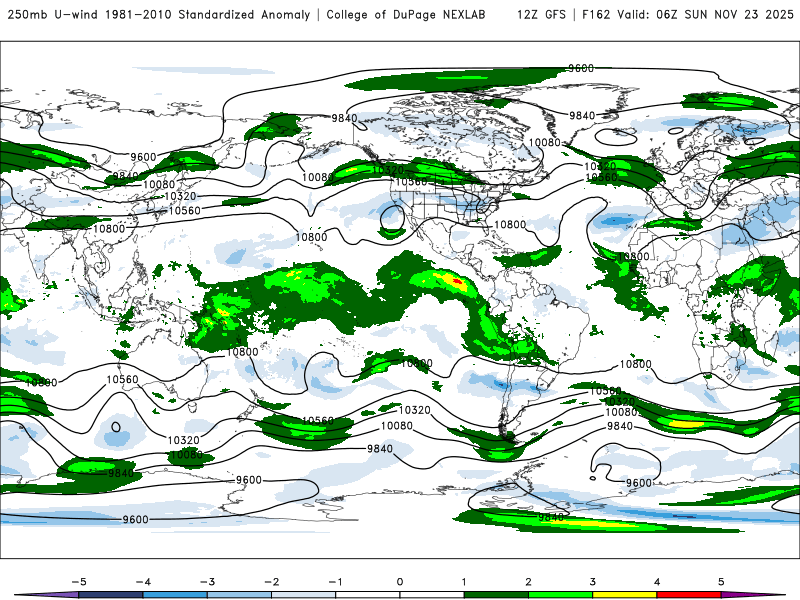Click the navy swatch between -5 and -4
800x600 pixels.
pos(111,595)
